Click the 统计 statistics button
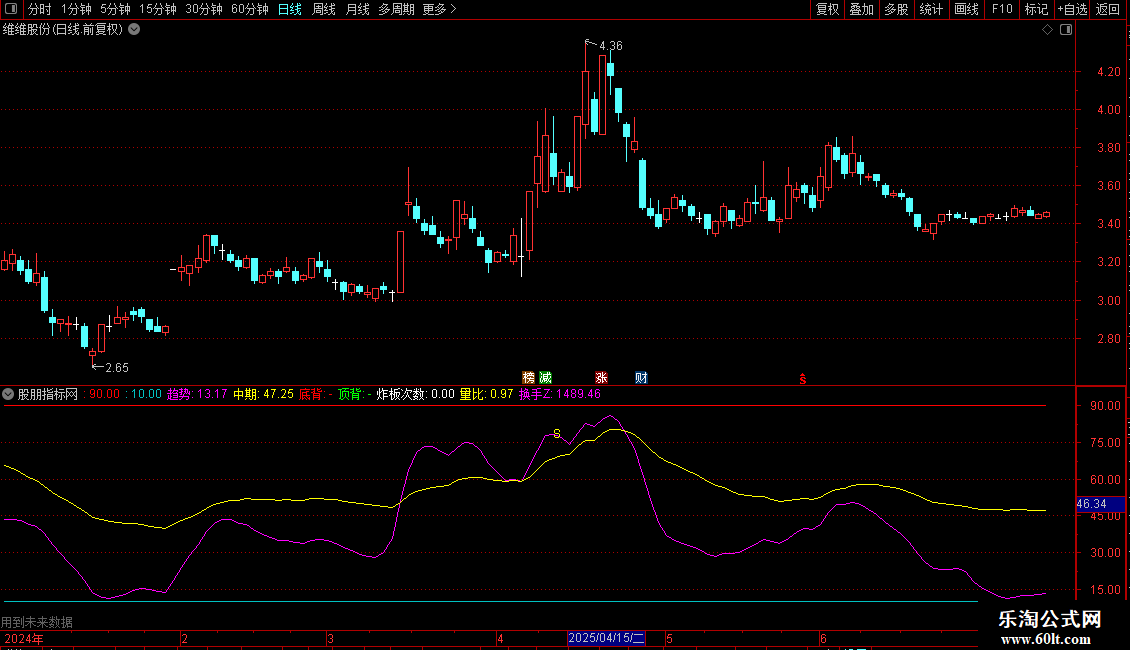This screenshot has height=650, width=1130. [x=931, y=9]
